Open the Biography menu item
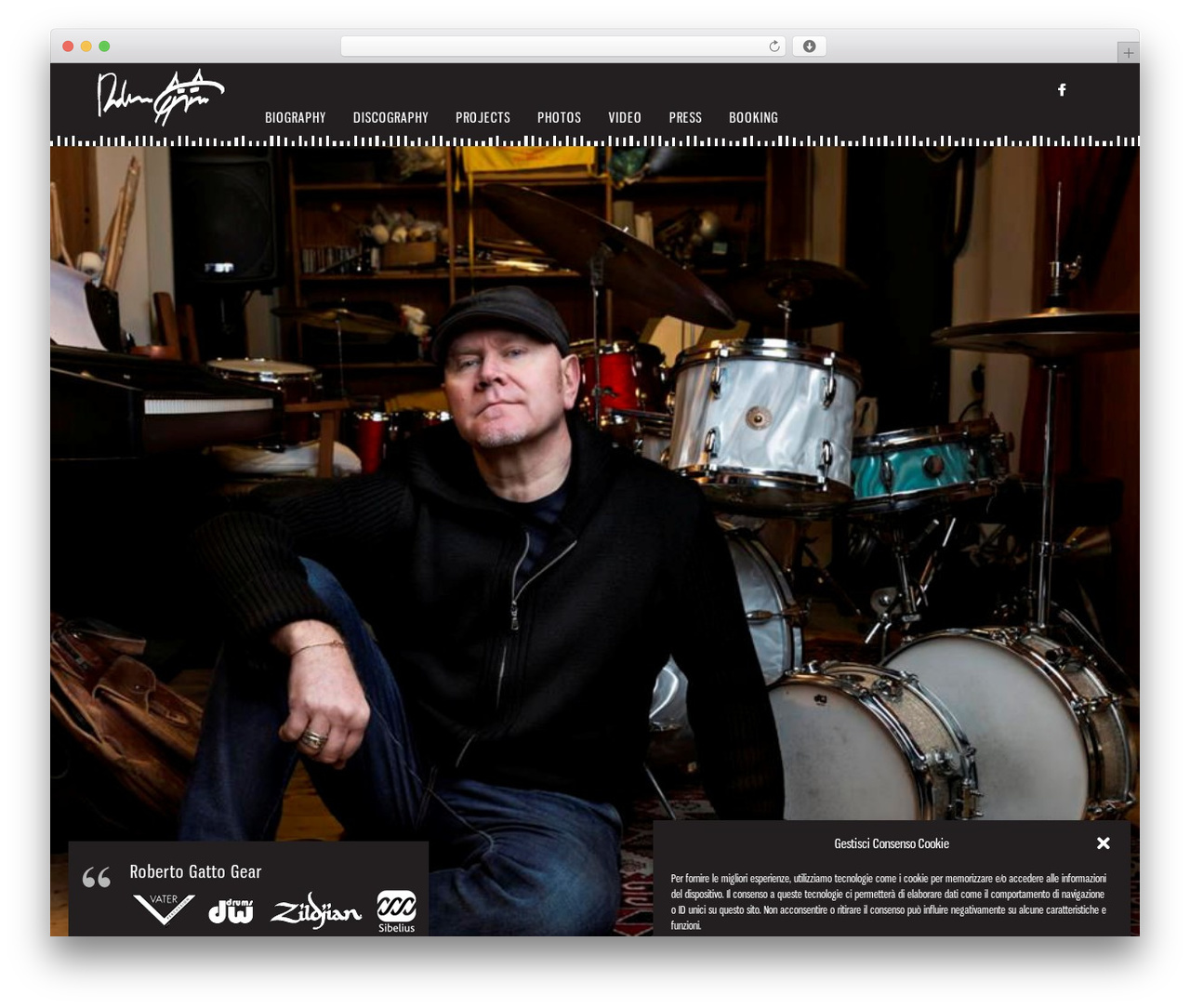 [x=295, y=117]
